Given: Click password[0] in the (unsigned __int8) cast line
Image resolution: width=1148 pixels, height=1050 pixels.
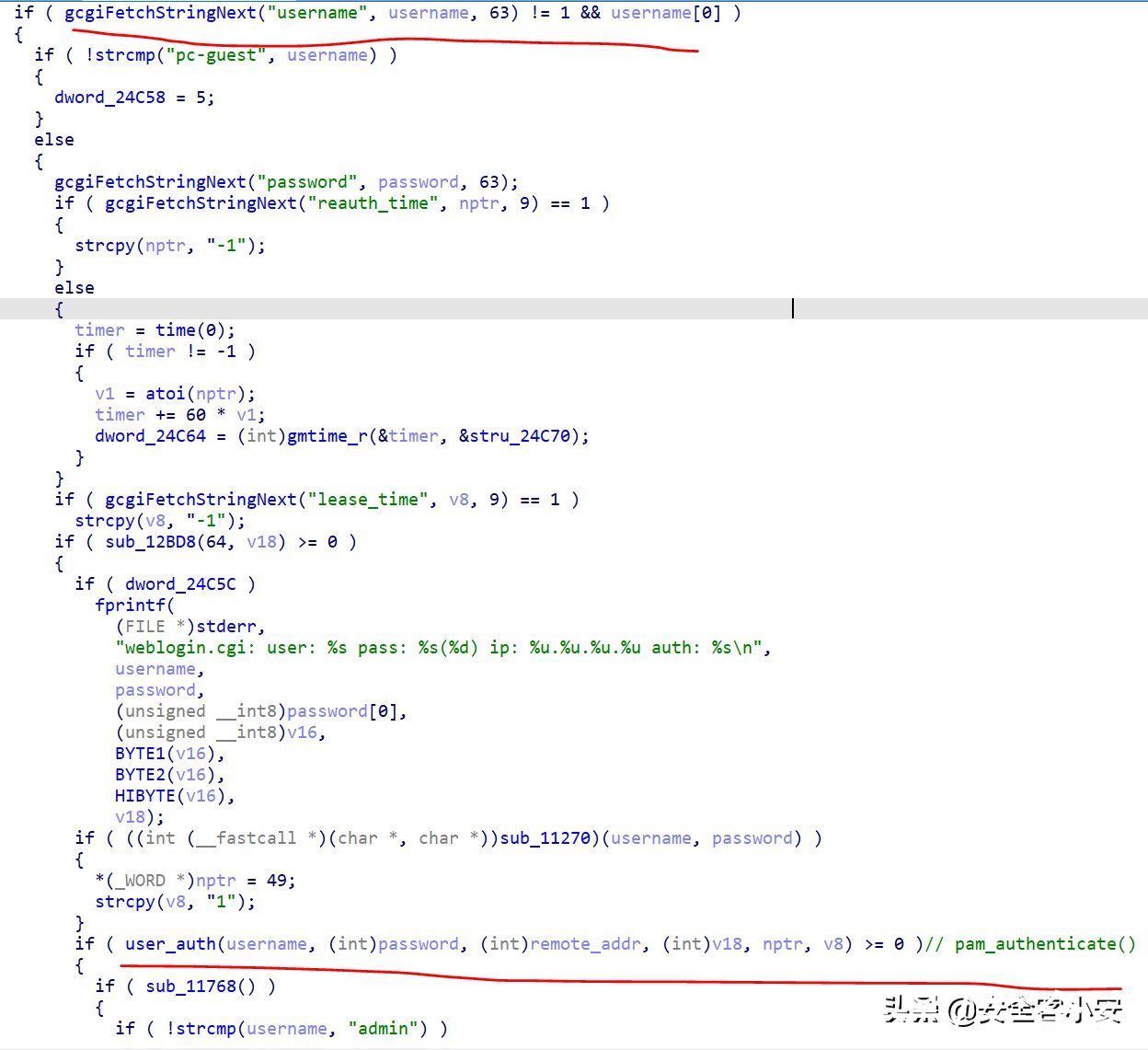Looking at the screenshot, I should 342,711.
